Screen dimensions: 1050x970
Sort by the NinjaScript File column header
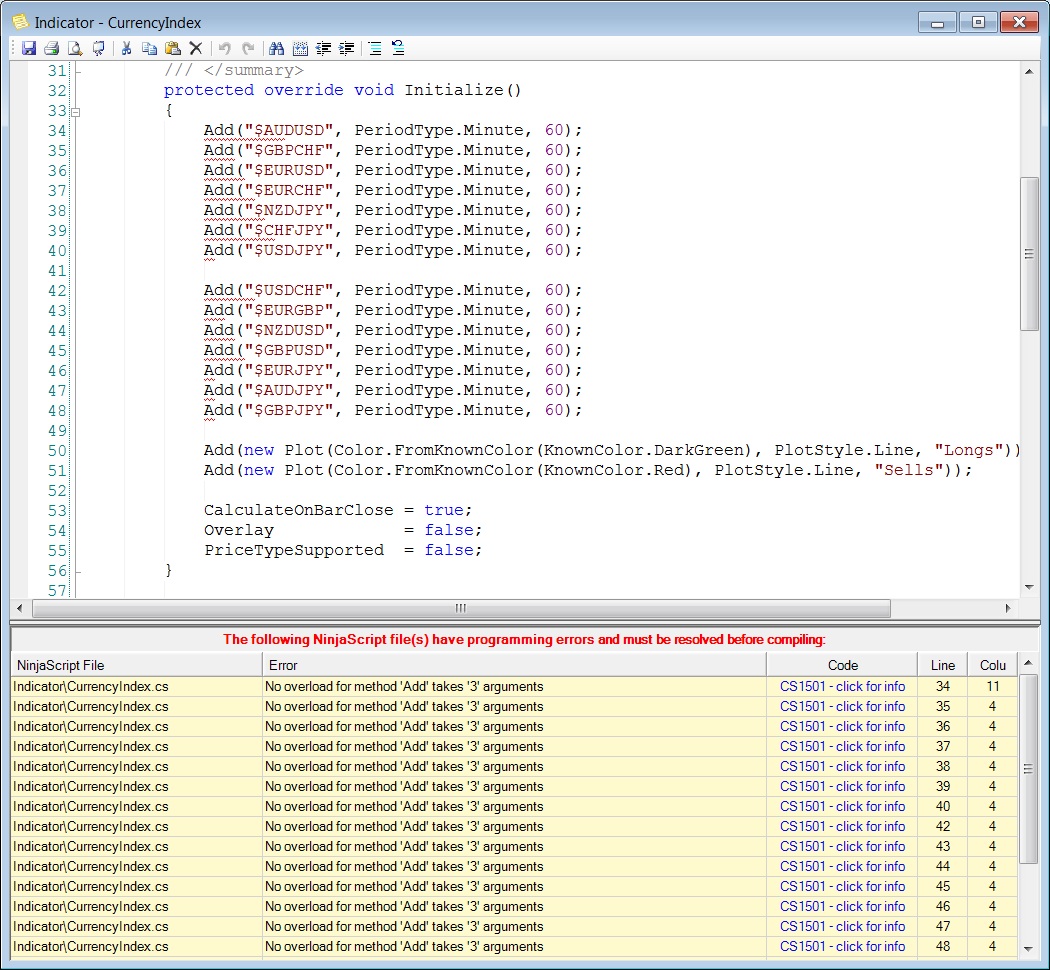[x=137, y=665]
